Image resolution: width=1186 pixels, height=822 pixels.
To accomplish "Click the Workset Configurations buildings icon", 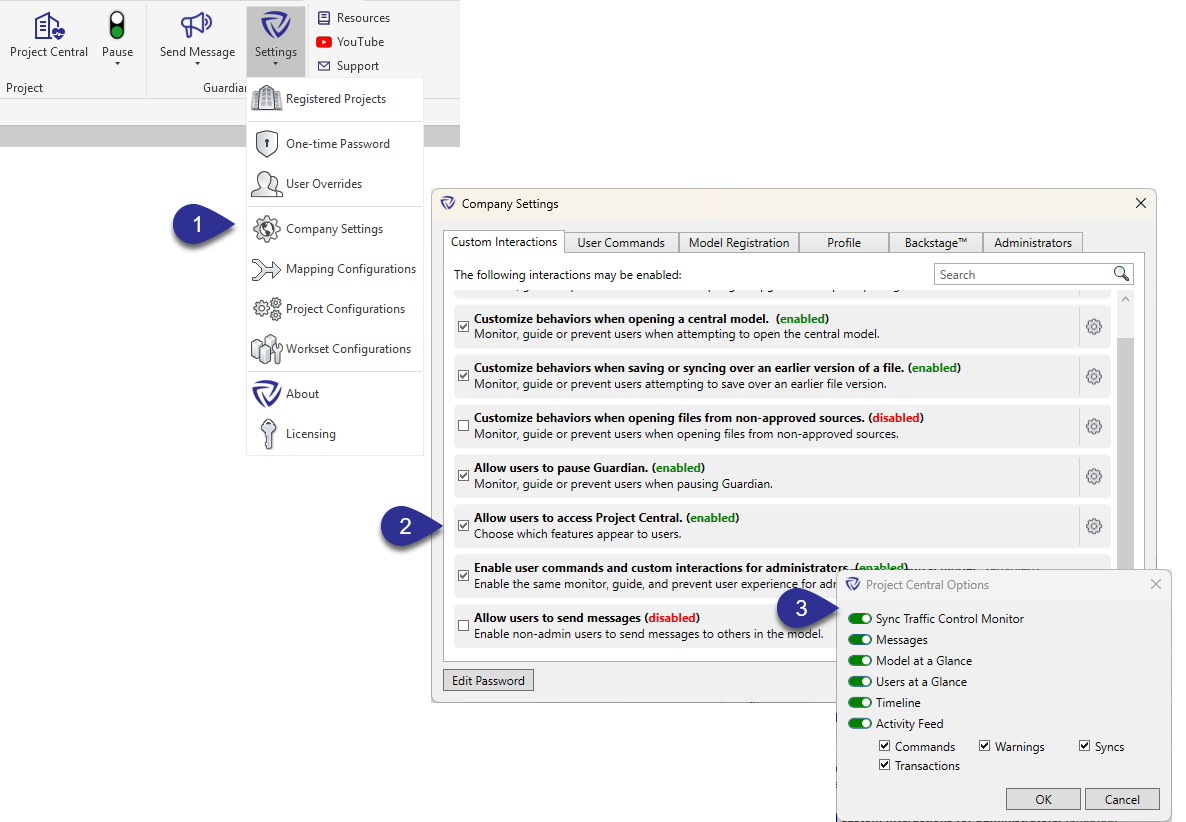I will (x=266, y=349).
